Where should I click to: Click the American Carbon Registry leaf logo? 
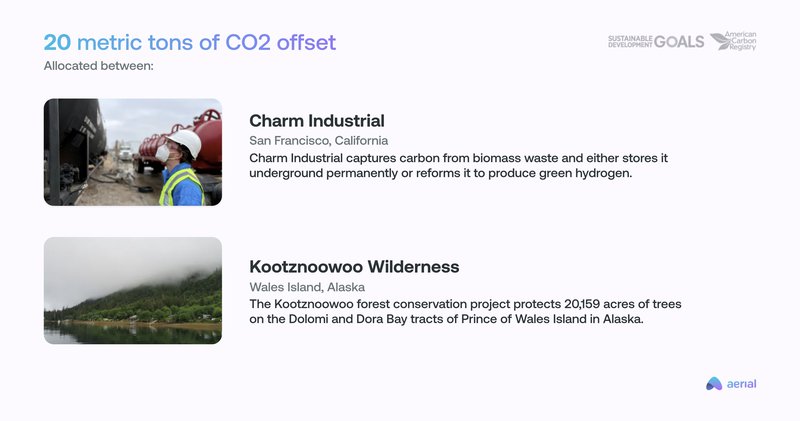[x=720, y=41]
